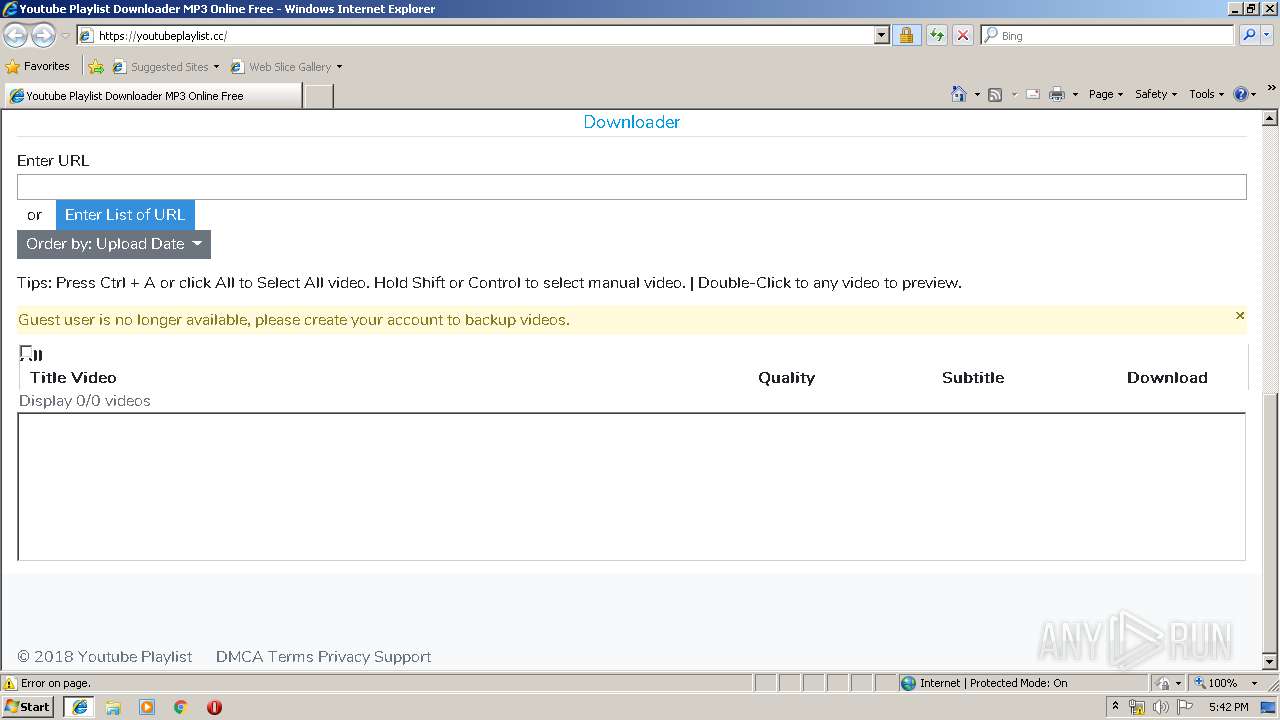Open the Order by: Upload Date dropdown
Viewport: 1280px width, 720px height.
click(x=114, y=244)
